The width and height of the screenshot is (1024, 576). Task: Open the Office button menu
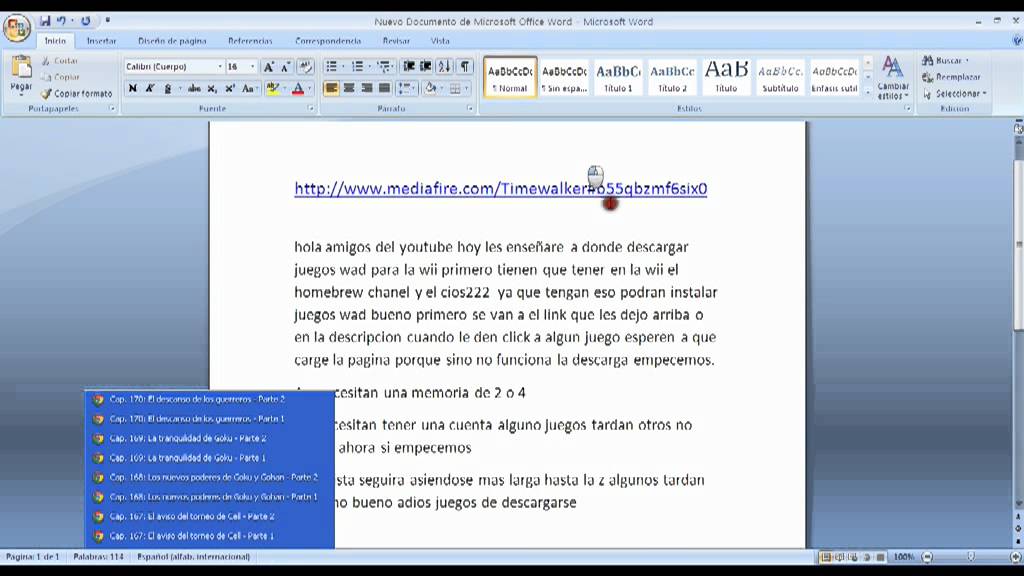click(x=16, y=27)
